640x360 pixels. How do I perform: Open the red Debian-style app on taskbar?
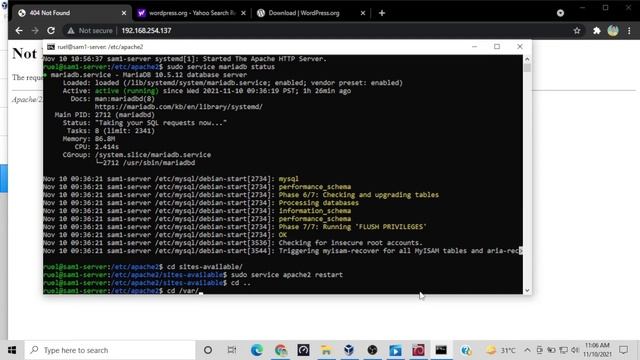coord(418,350)
